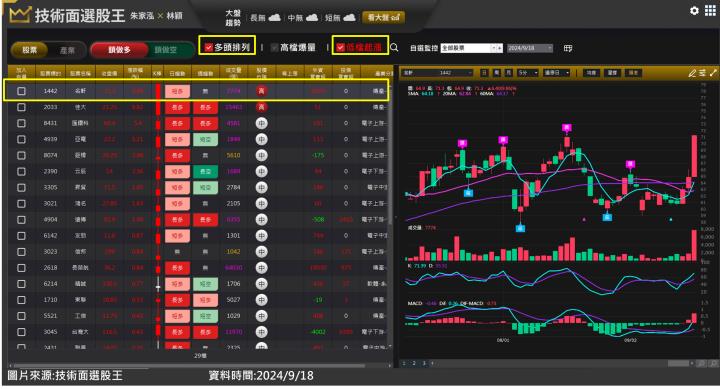Click the long-term trend cloud icon
Image resolution: width=720 pixels, height=389 pixels.
coord(275,17)
